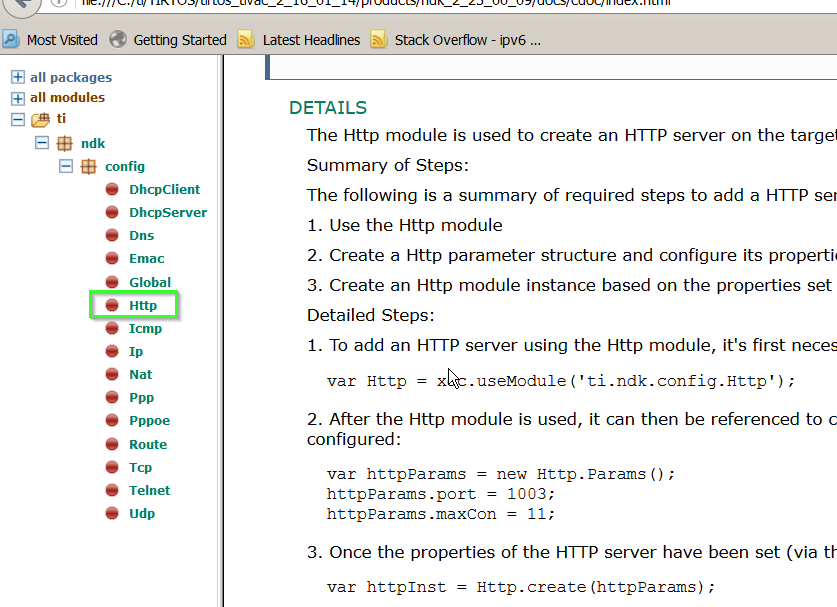Click the 'Detailed Steps:' text

[x=370, y=316]
